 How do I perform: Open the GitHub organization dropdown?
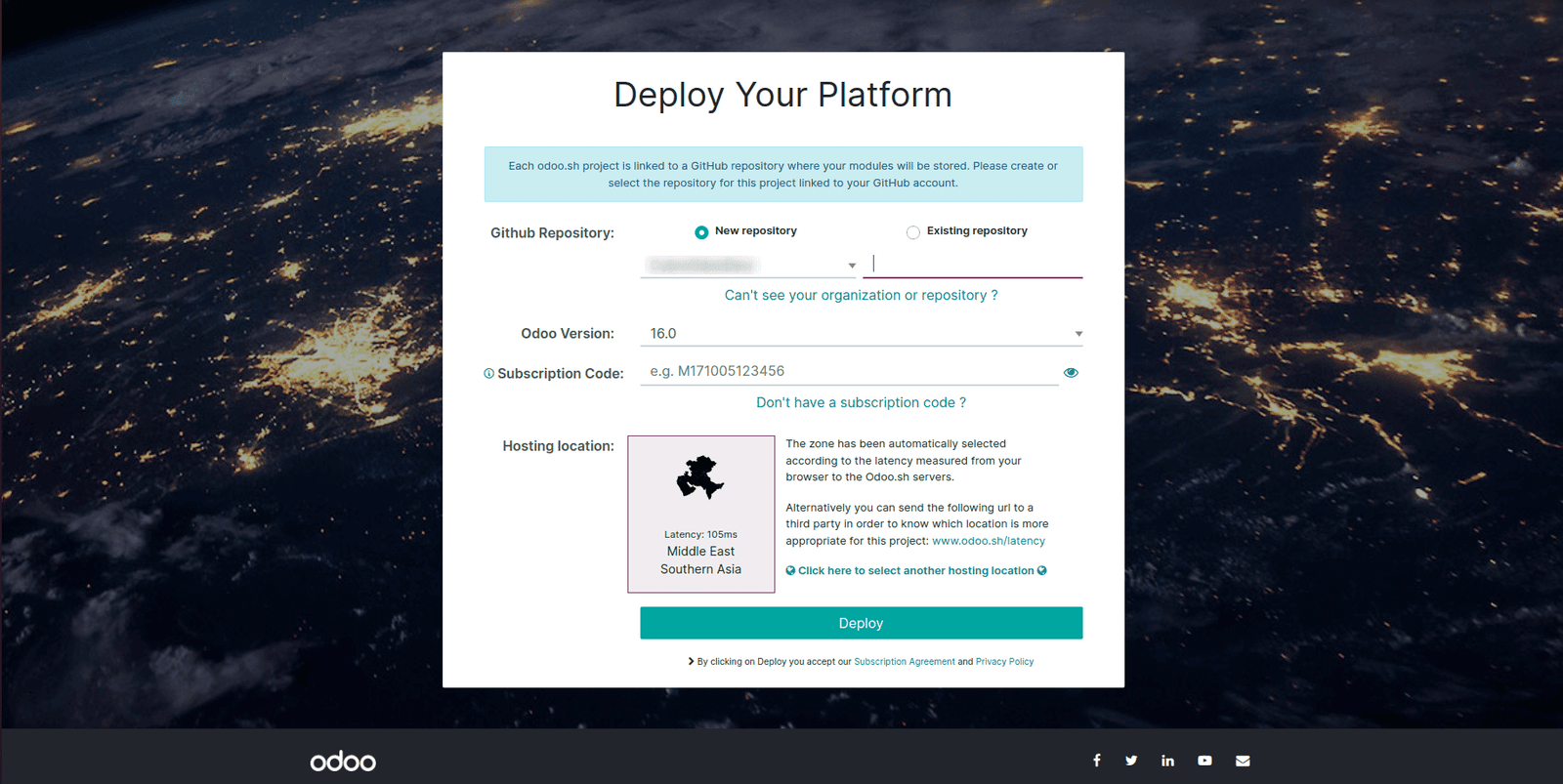coord(748,266)
